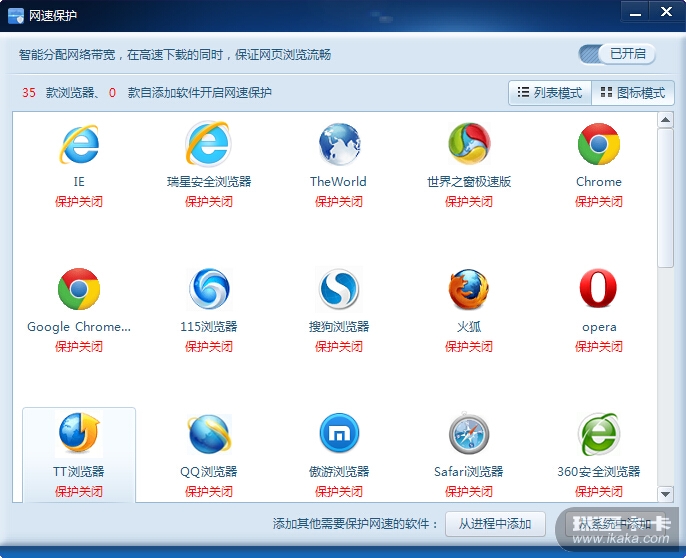This screenshot has width=686, height=558.
Task: Select the opera browser icon
Action: [x=598, y=288]
